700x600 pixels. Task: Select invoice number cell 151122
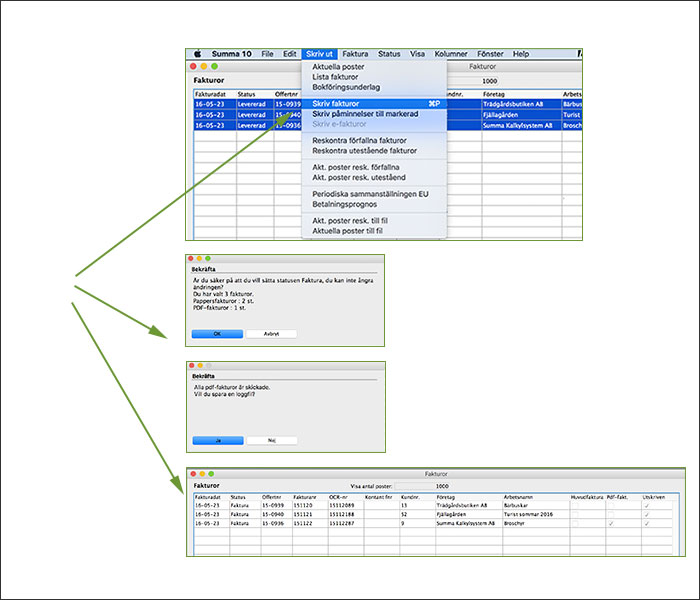310,524
